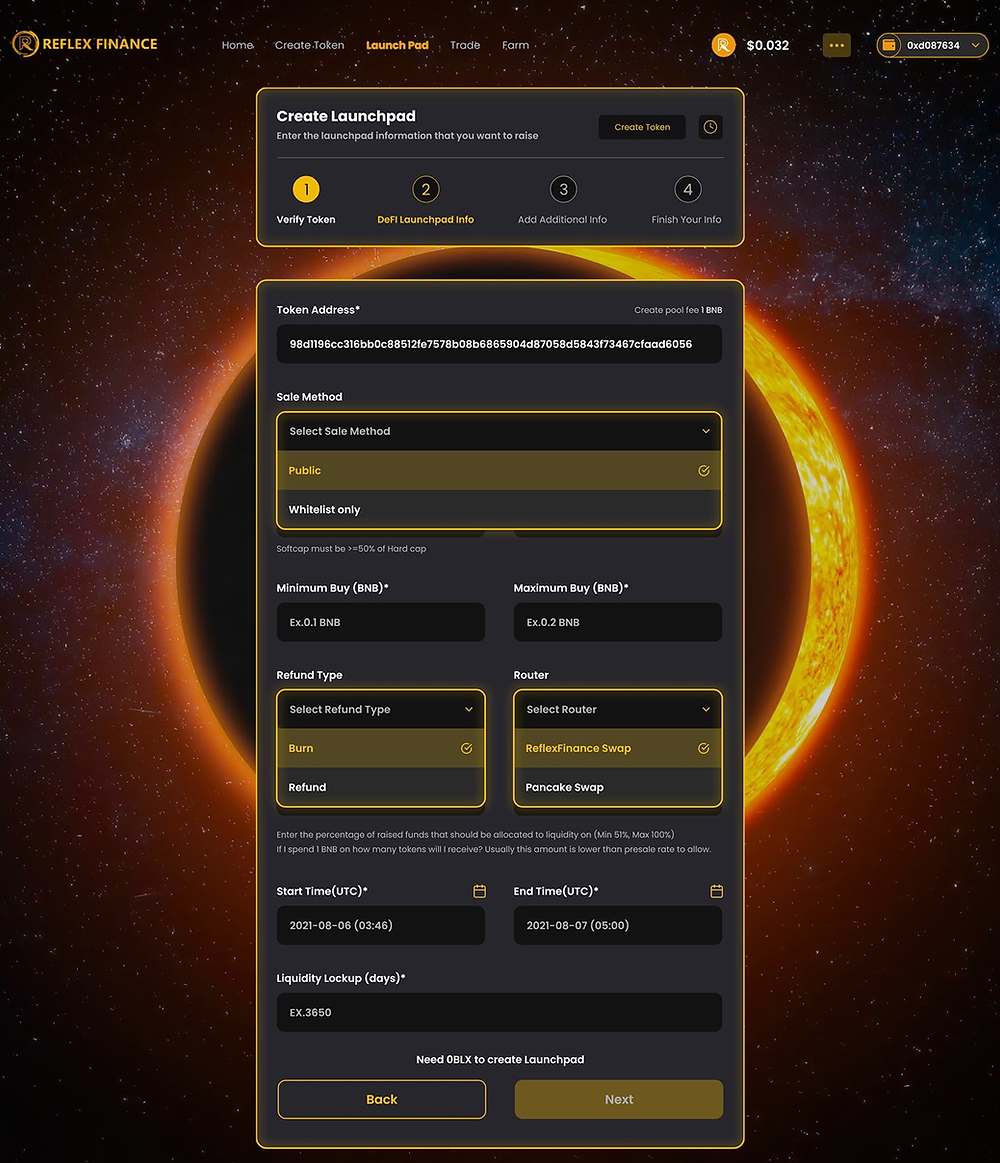Click 'Add Additional Info' step label
The height and width of the screenshot is (1163, 1000).
click(562, 220)
